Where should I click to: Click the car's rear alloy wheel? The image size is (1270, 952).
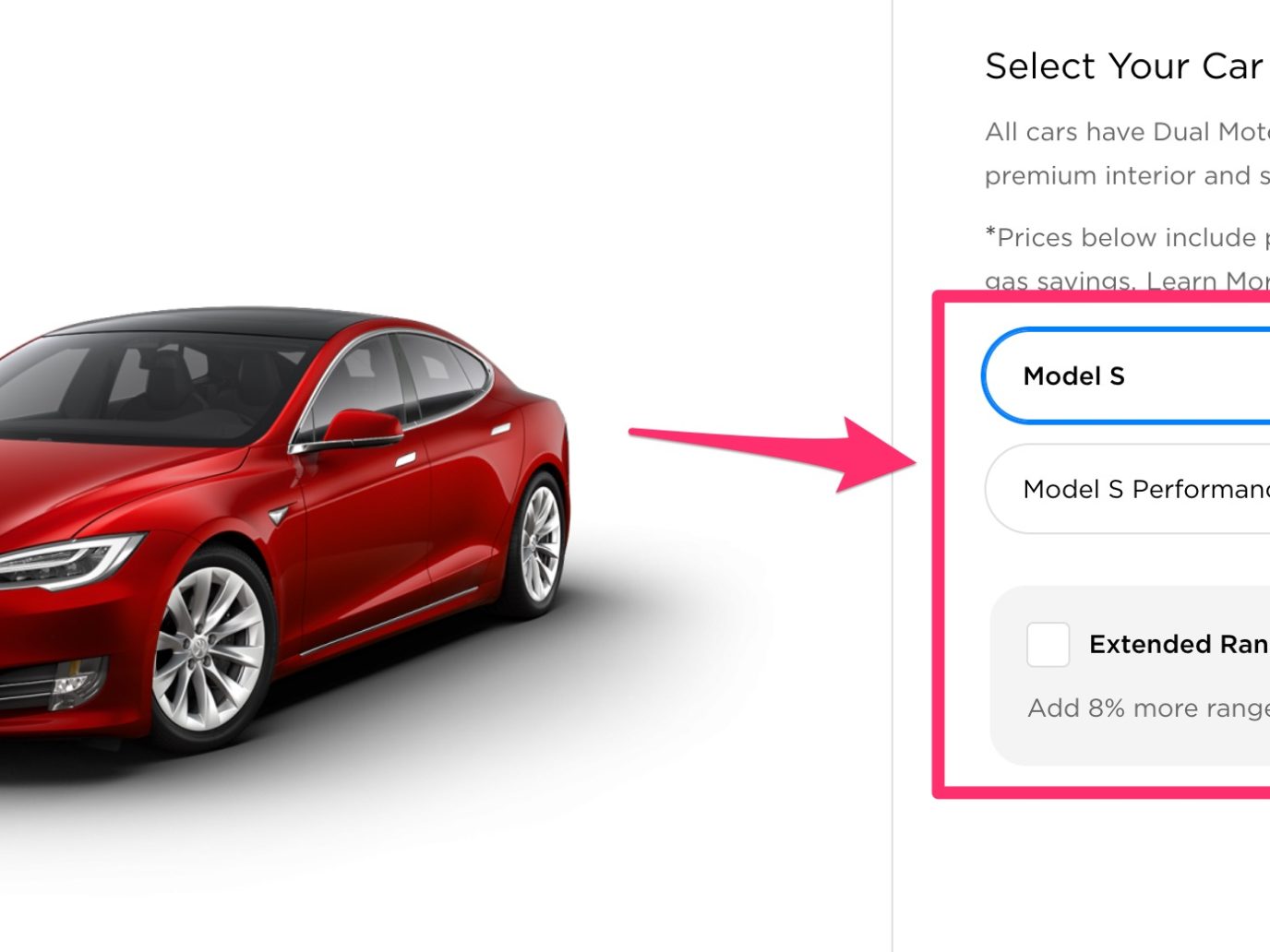(540, 543)
